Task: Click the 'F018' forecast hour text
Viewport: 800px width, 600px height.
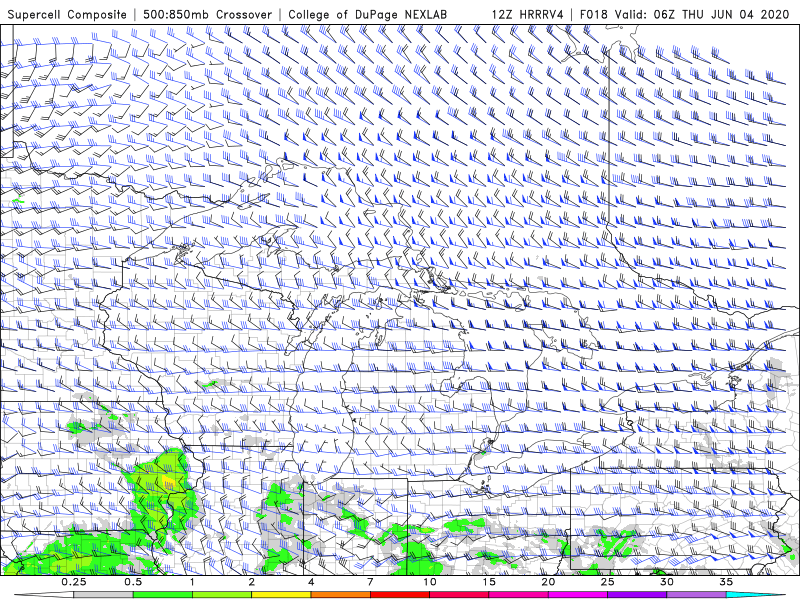Action: point(593,15)
